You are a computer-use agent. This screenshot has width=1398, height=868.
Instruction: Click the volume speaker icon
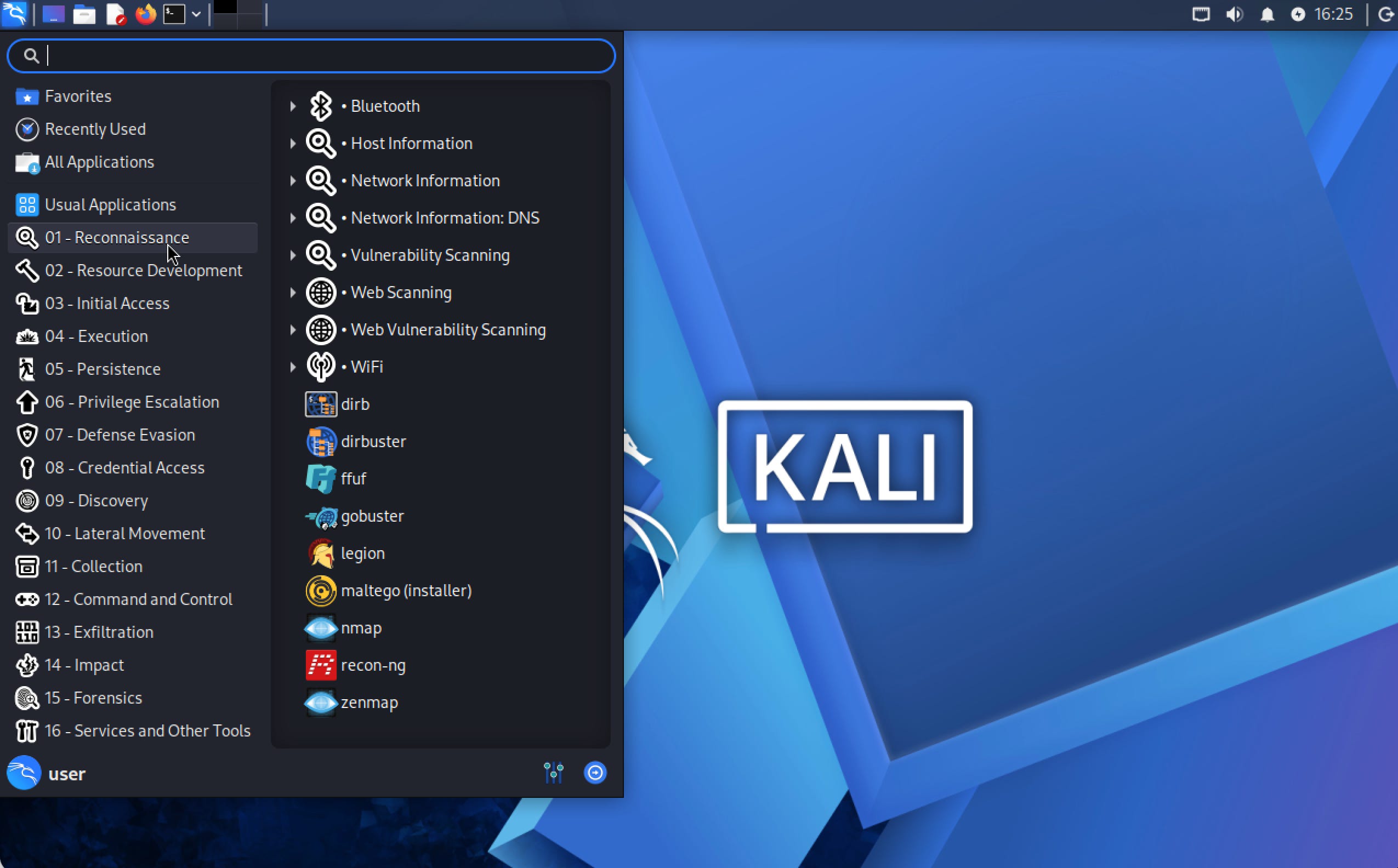[1234, 14]
